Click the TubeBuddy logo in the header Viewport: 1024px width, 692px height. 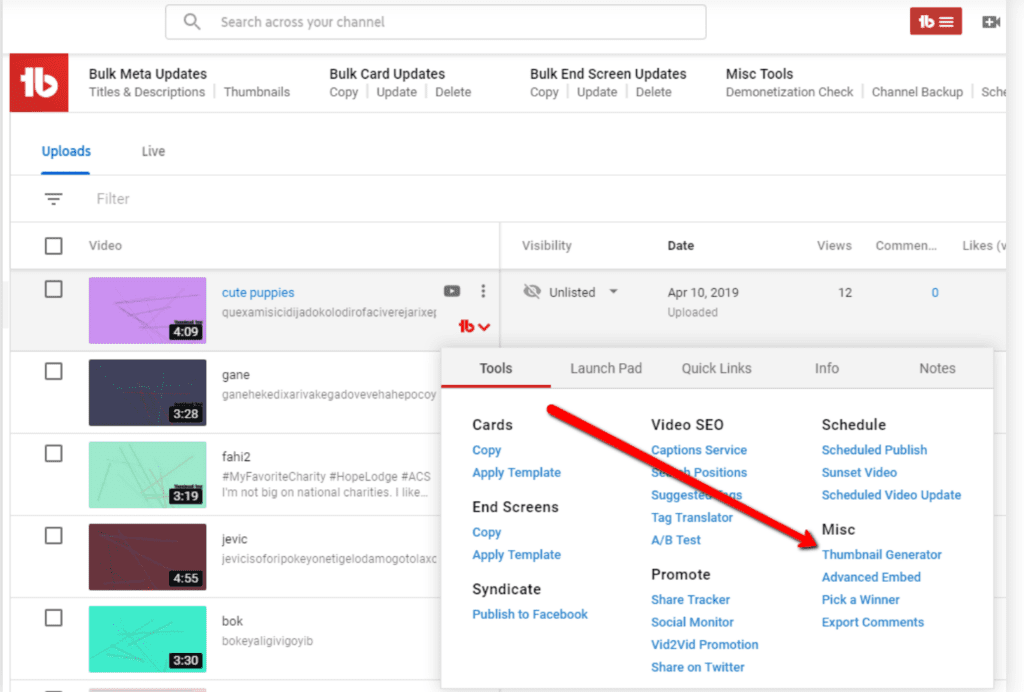tap(38, 82)
